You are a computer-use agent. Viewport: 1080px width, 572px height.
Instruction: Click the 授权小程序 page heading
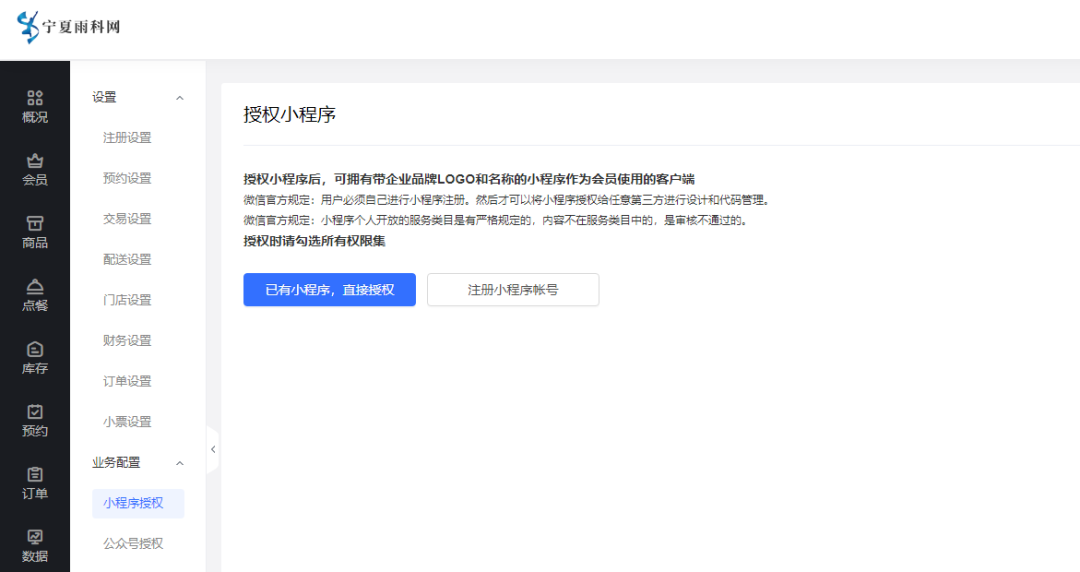pyautogui.click(x=289, y=114)
